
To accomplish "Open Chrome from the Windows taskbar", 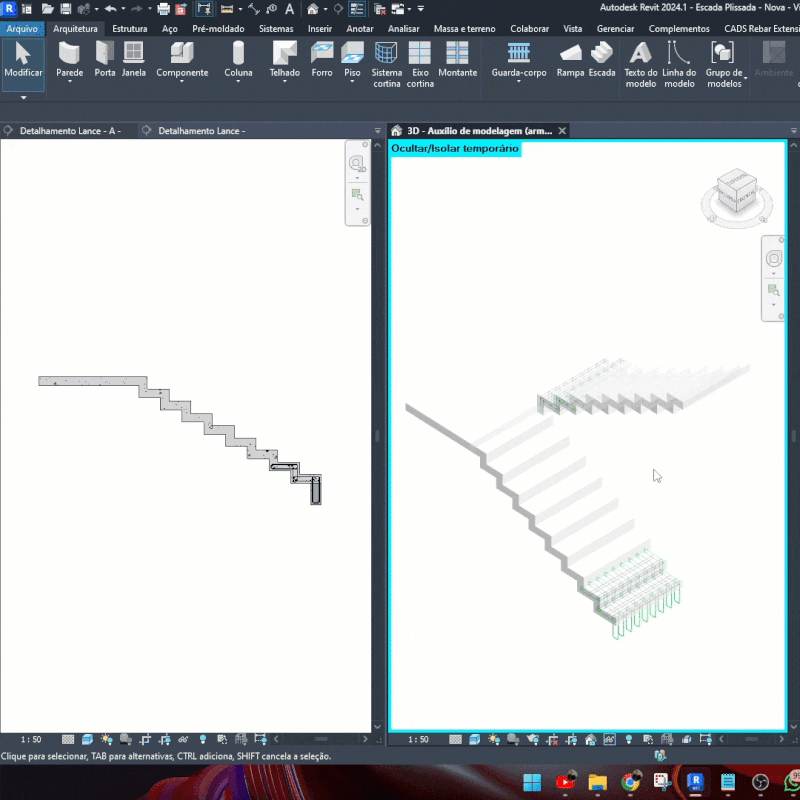I will (631, 782).
